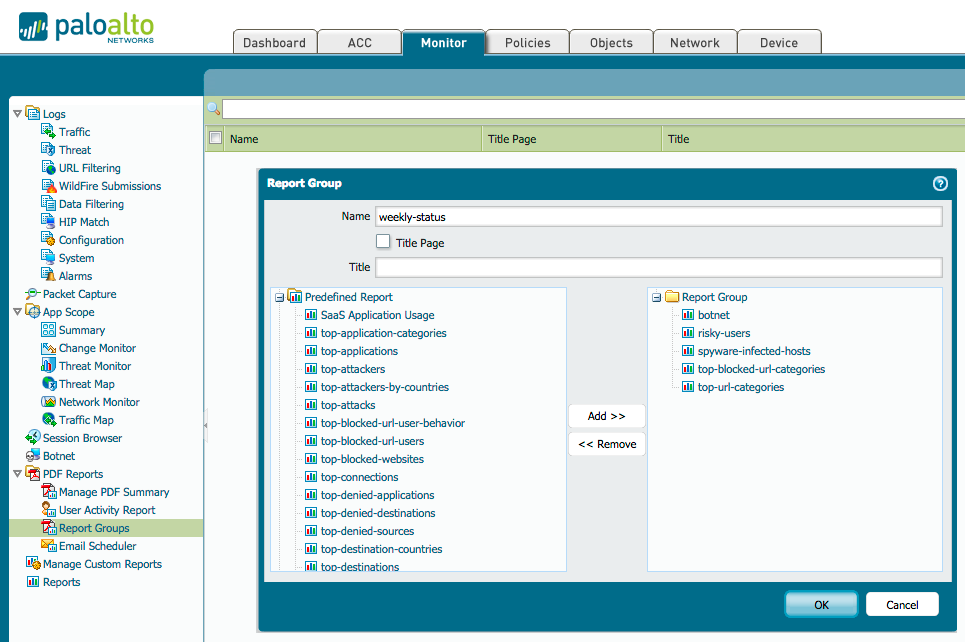
Task: Click the Add >> button
Action: click(606, 416)
